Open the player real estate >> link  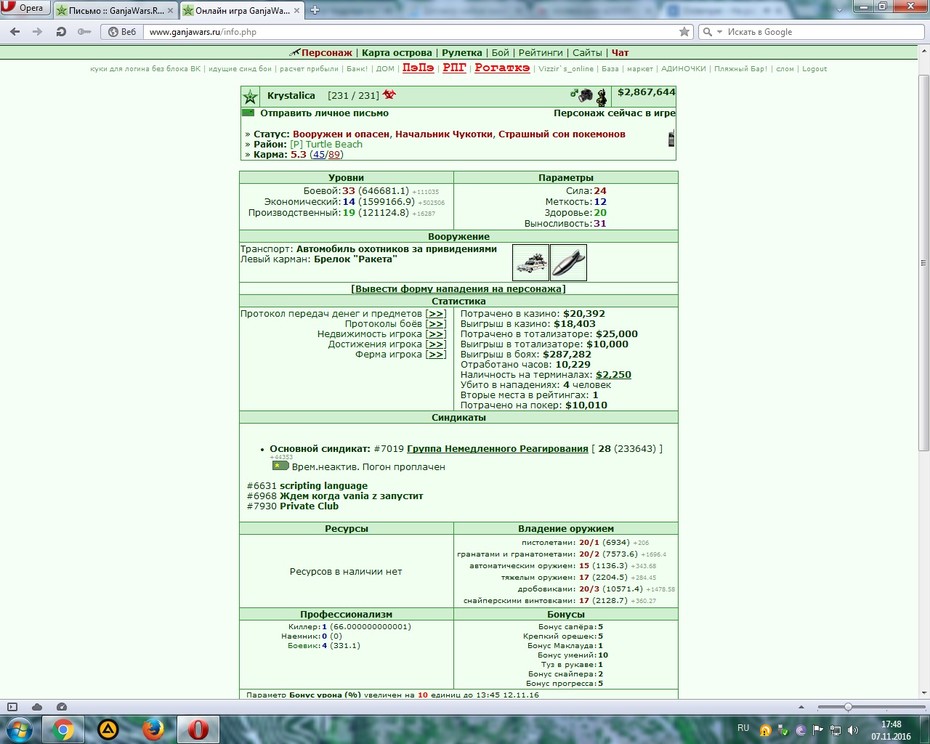tap(436, 334)
